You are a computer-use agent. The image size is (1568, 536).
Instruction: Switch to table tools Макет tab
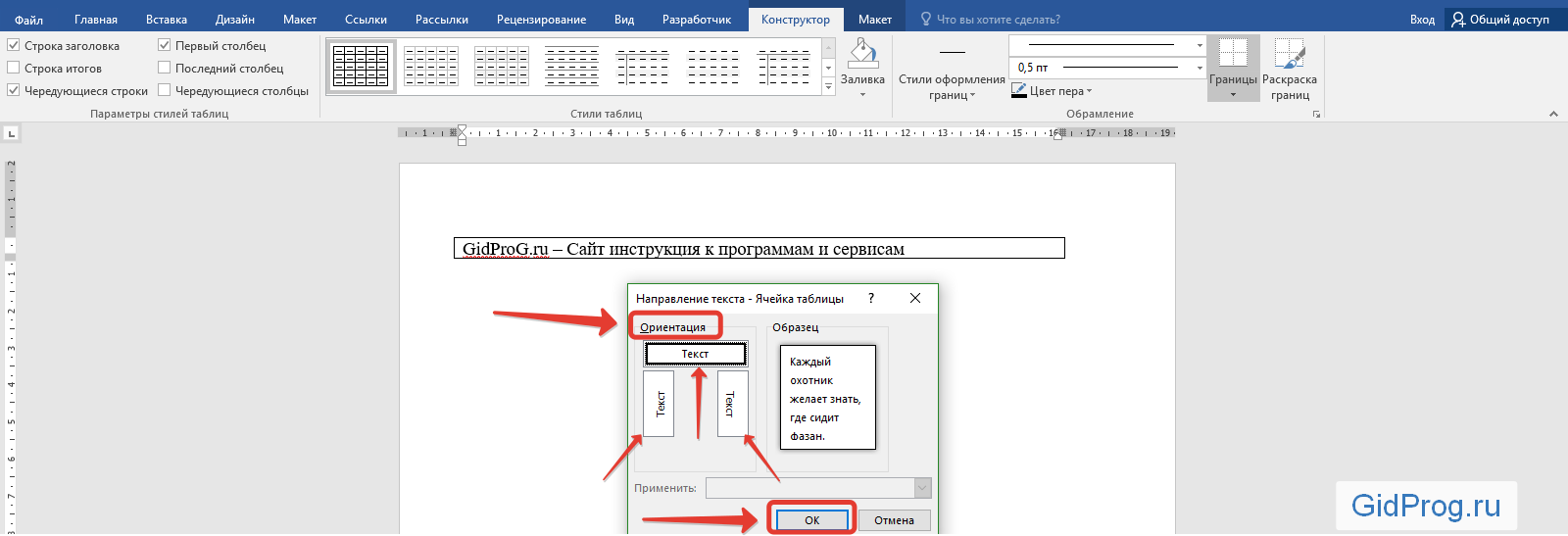tap(875, 20)
